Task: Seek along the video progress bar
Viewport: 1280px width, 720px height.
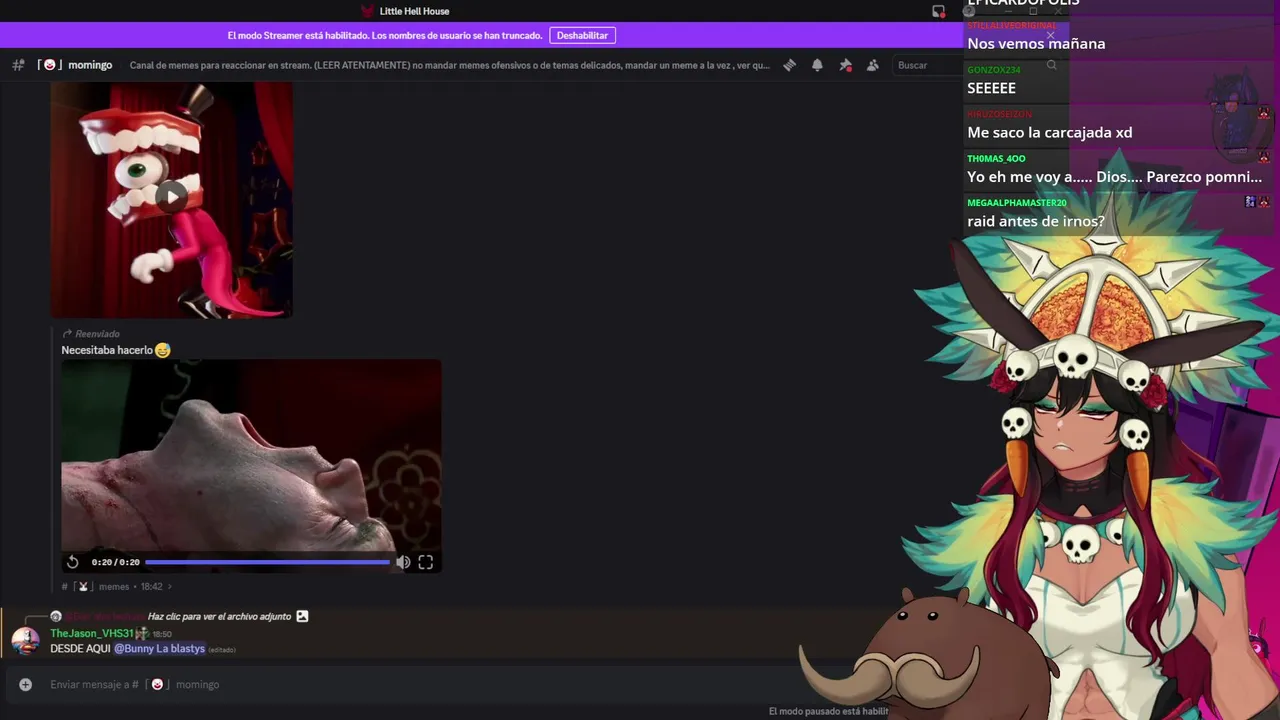Action: click(267, 562)
